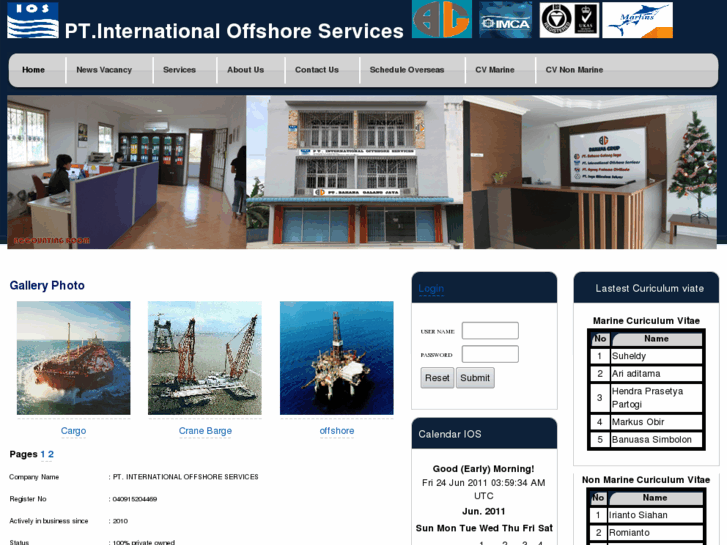Click the PT.International Offshore Services site title

(x=234, y=31)
